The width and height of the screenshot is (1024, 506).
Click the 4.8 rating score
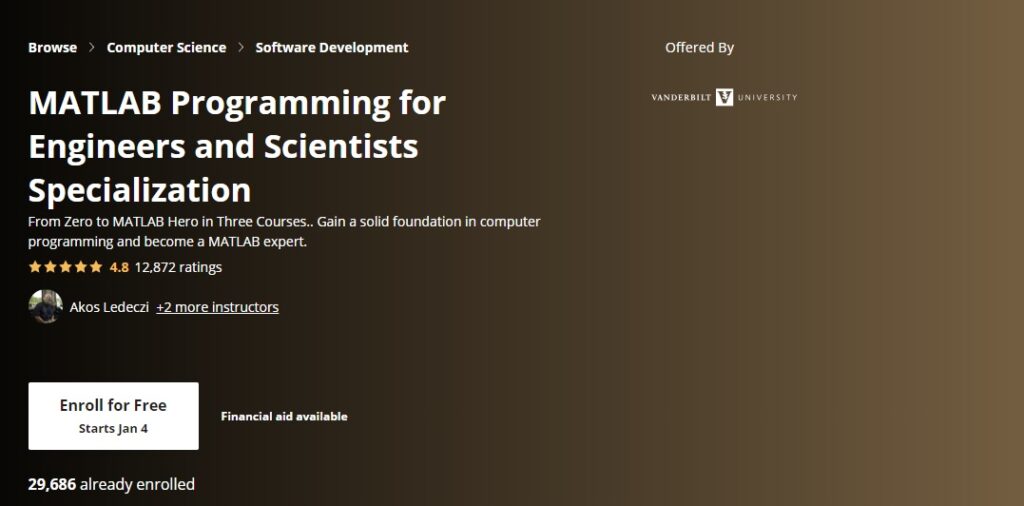point(119,267)
